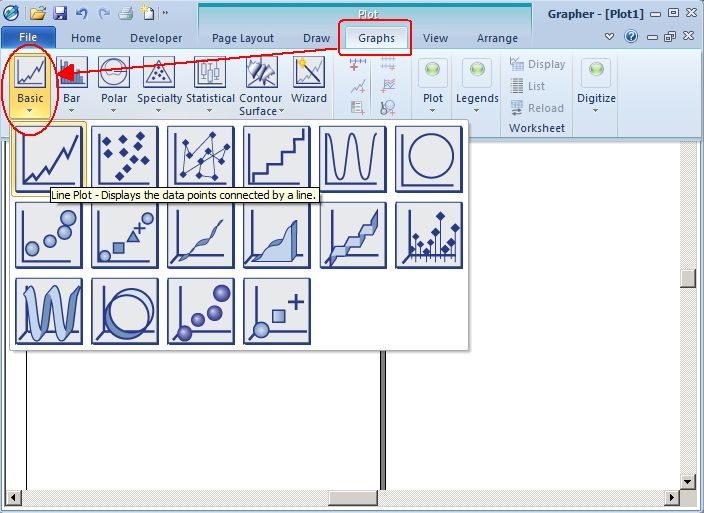Open the Legends dropdown
Viewport: 704px width, 513px height.
(477, 86)
